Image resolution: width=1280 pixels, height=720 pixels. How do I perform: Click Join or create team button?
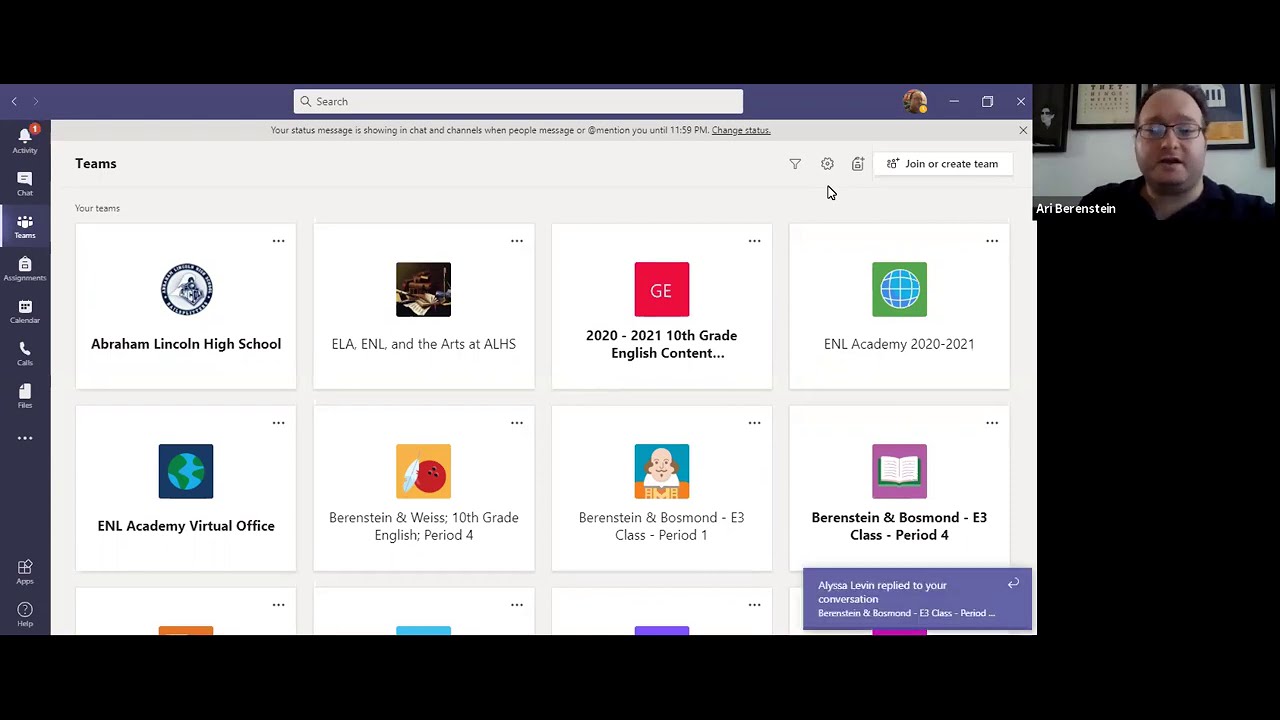(943, 164)
